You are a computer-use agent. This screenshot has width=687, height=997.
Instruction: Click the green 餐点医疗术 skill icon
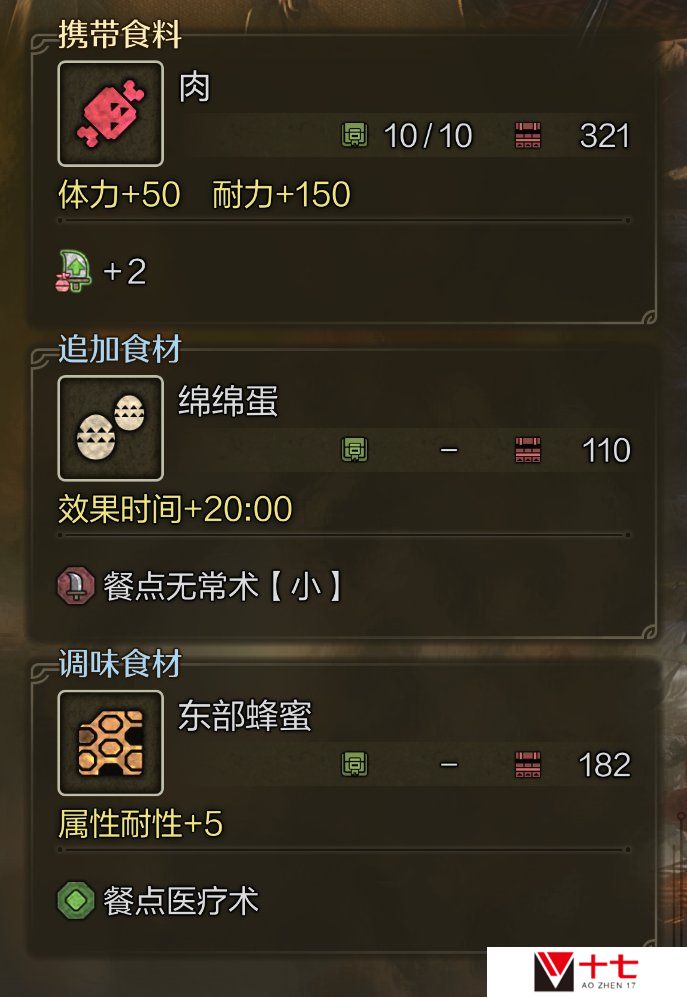coord(76,900)
